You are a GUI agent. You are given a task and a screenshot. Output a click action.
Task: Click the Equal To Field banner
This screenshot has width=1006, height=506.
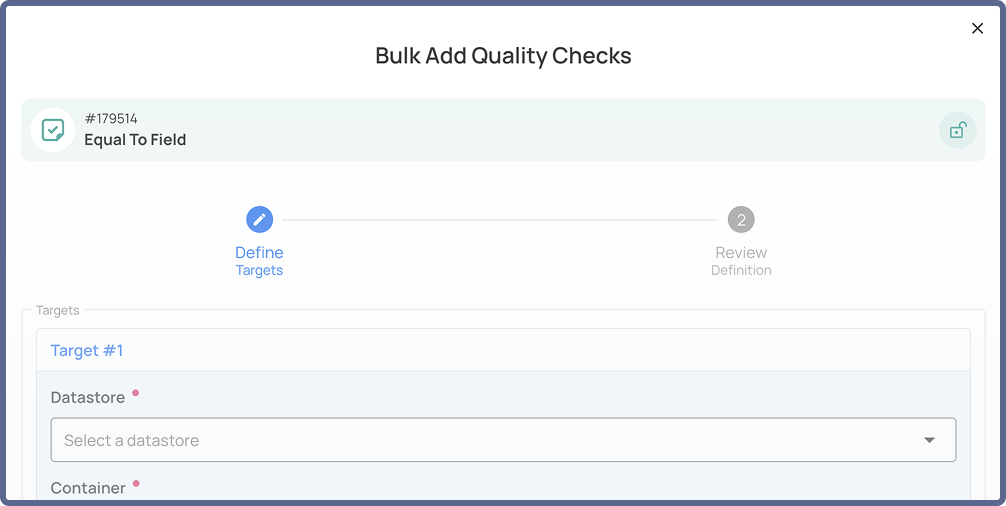click(x=503, y=130)
